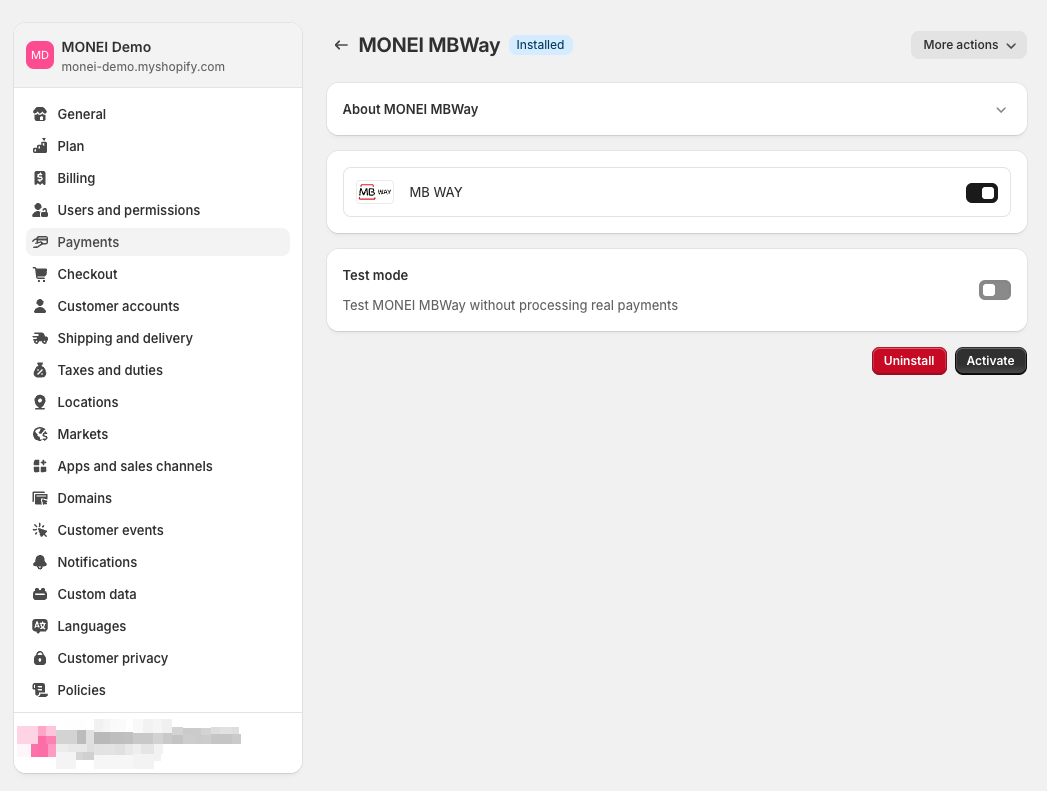Expand the About MONEI MBWay section chevron

(x=1001, y=110)
